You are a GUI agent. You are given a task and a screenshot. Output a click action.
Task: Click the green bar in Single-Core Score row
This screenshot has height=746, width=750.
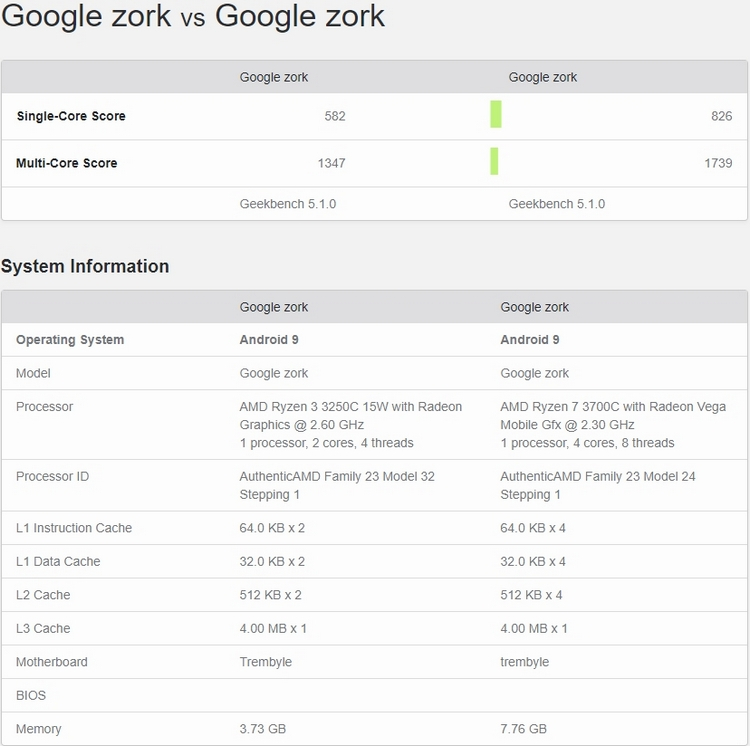click(495, 115)
